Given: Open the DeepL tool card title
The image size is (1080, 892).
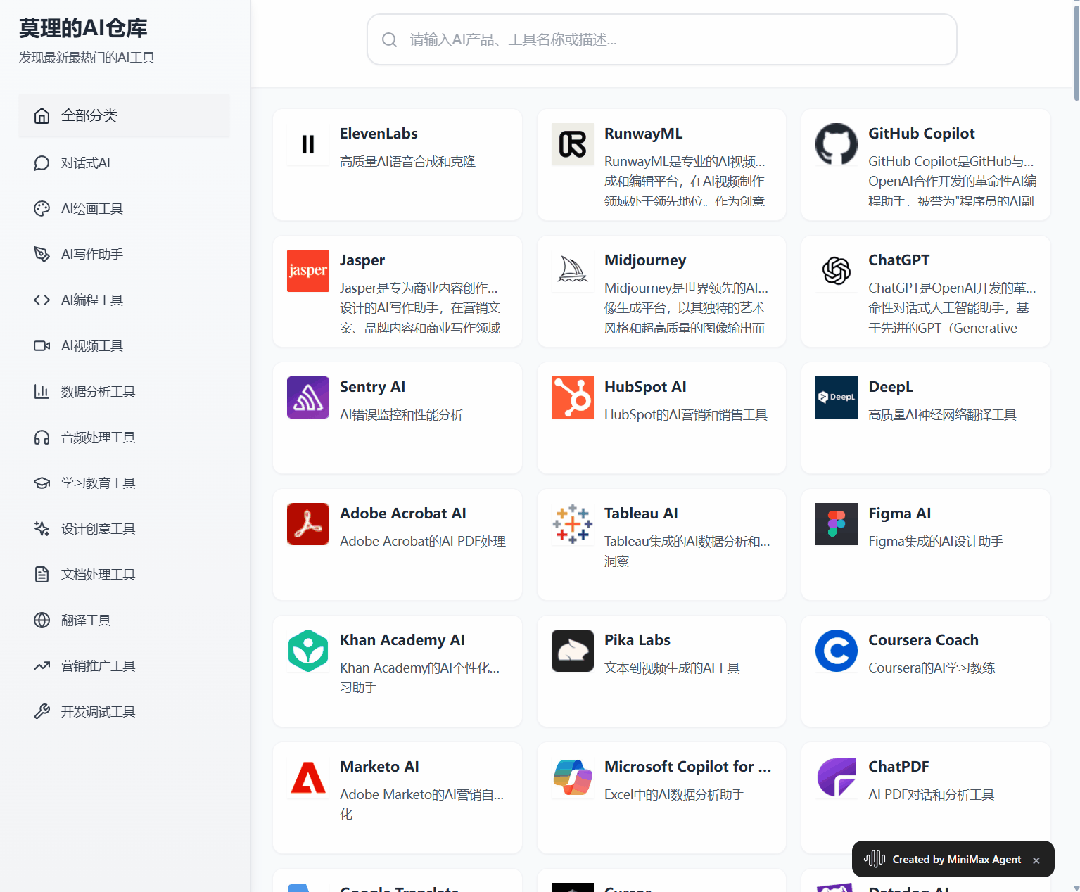Looking at the screenshot, I should [x=891, y=387].
